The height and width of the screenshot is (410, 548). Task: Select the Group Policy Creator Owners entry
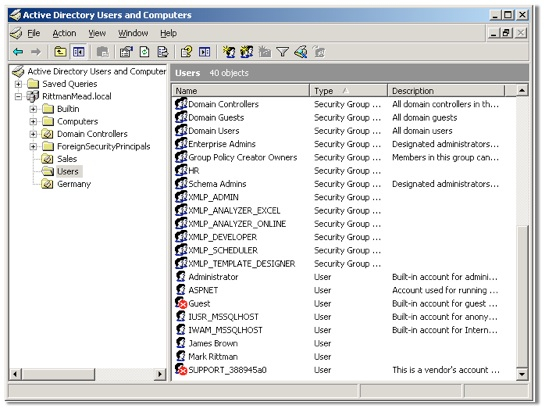(x=243, y=157)
